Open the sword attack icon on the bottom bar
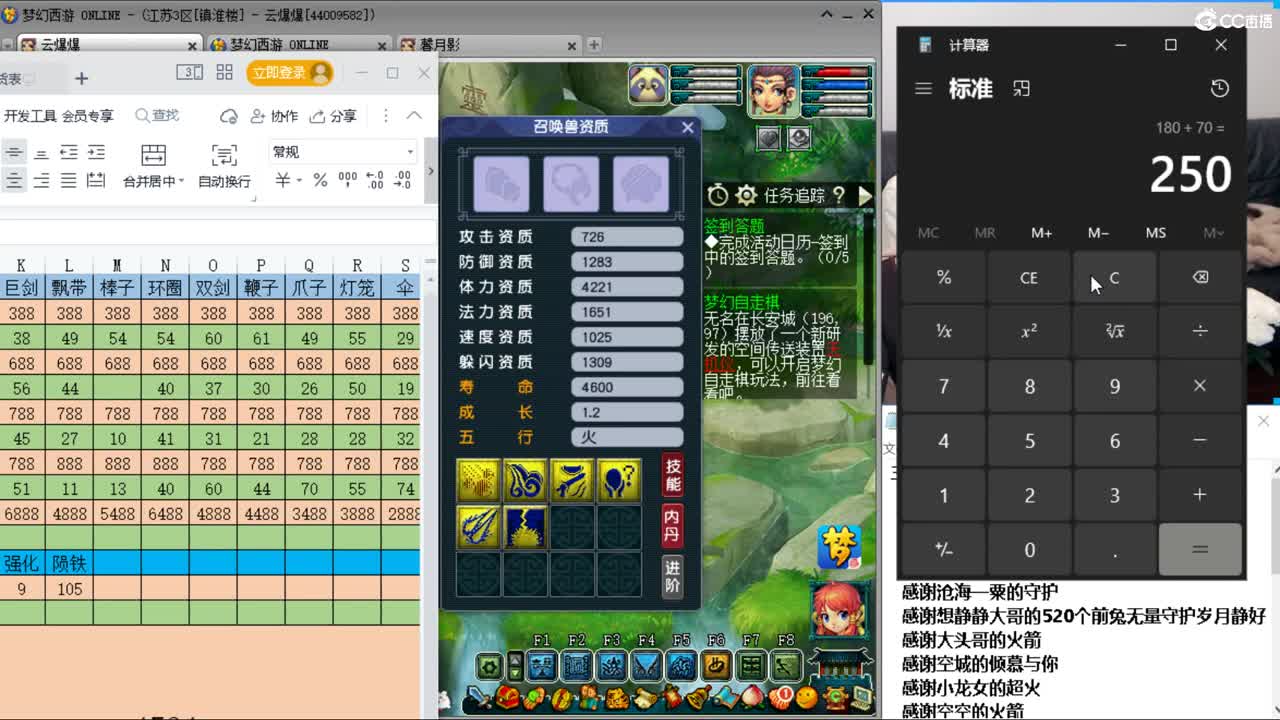Viewport: 1280px width, 720px height. pyautogui.click(x=480, y=696)
